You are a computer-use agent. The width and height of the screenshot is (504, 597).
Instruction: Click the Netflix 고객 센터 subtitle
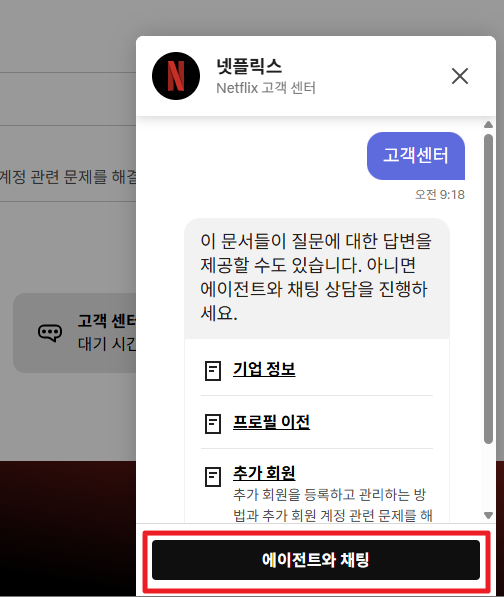(266, 88)
